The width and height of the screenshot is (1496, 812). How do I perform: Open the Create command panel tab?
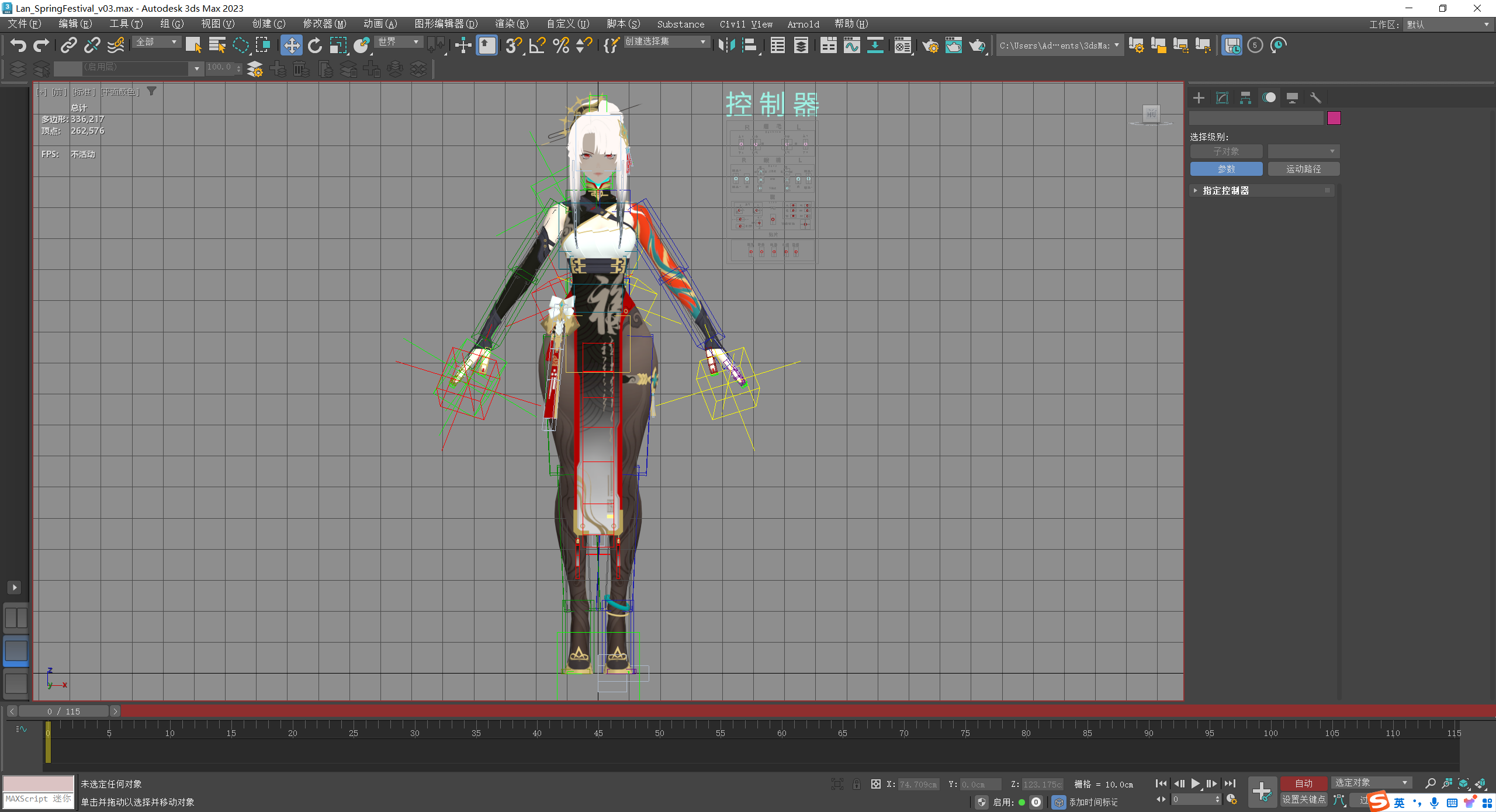tap(1199, 98)
